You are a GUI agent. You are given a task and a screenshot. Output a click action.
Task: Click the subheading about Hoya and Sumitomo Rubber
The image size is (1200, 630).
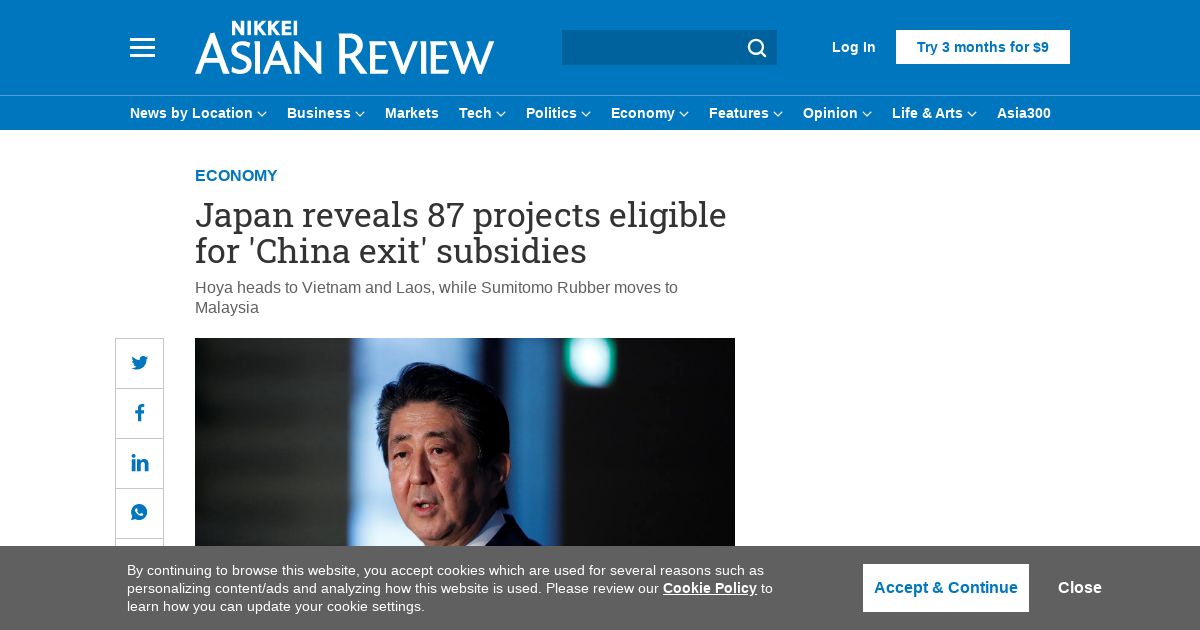[436, 298]
